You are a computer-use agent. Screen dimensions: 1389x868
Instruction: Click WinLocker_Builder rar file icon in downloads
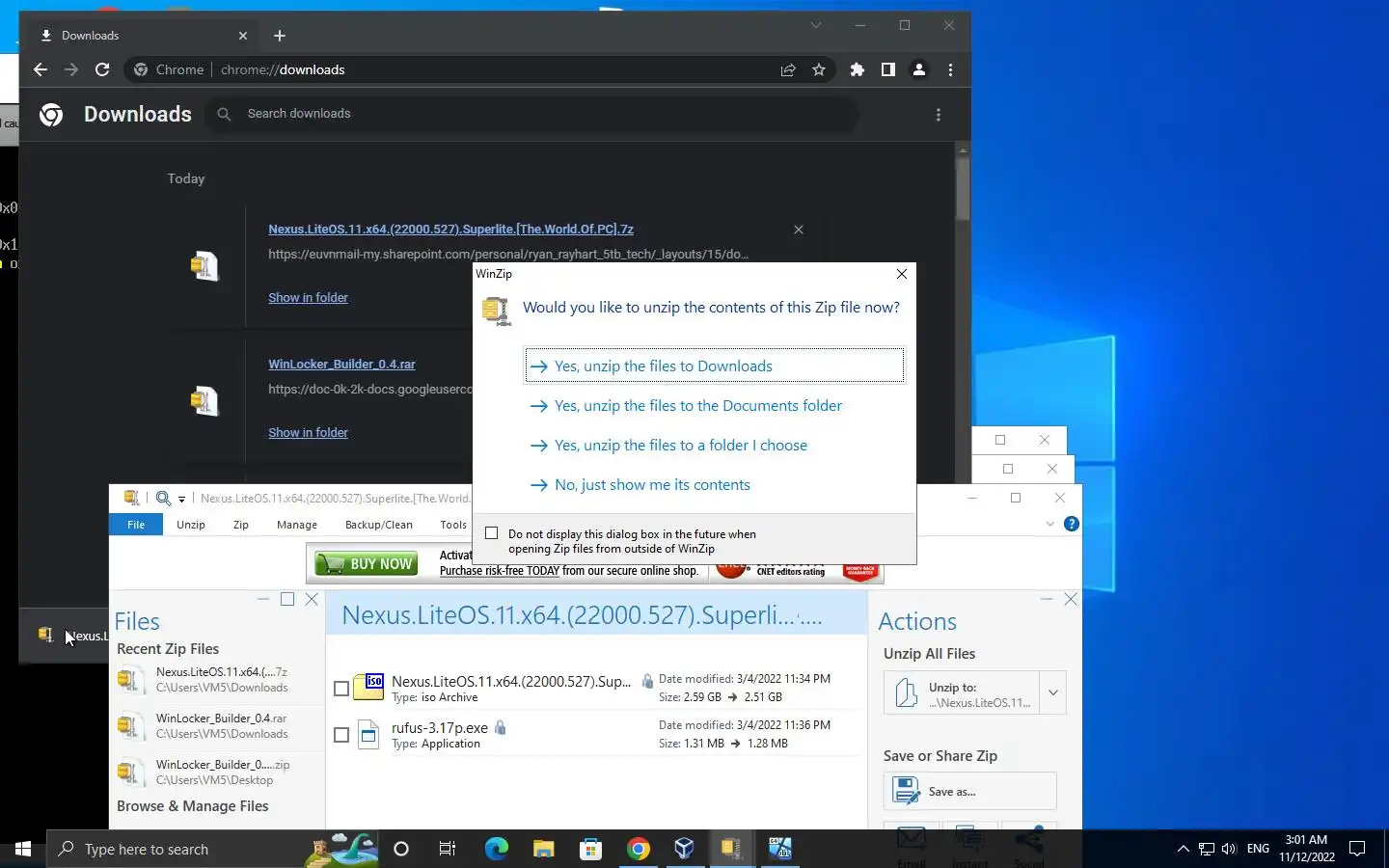tap(204, 400)
